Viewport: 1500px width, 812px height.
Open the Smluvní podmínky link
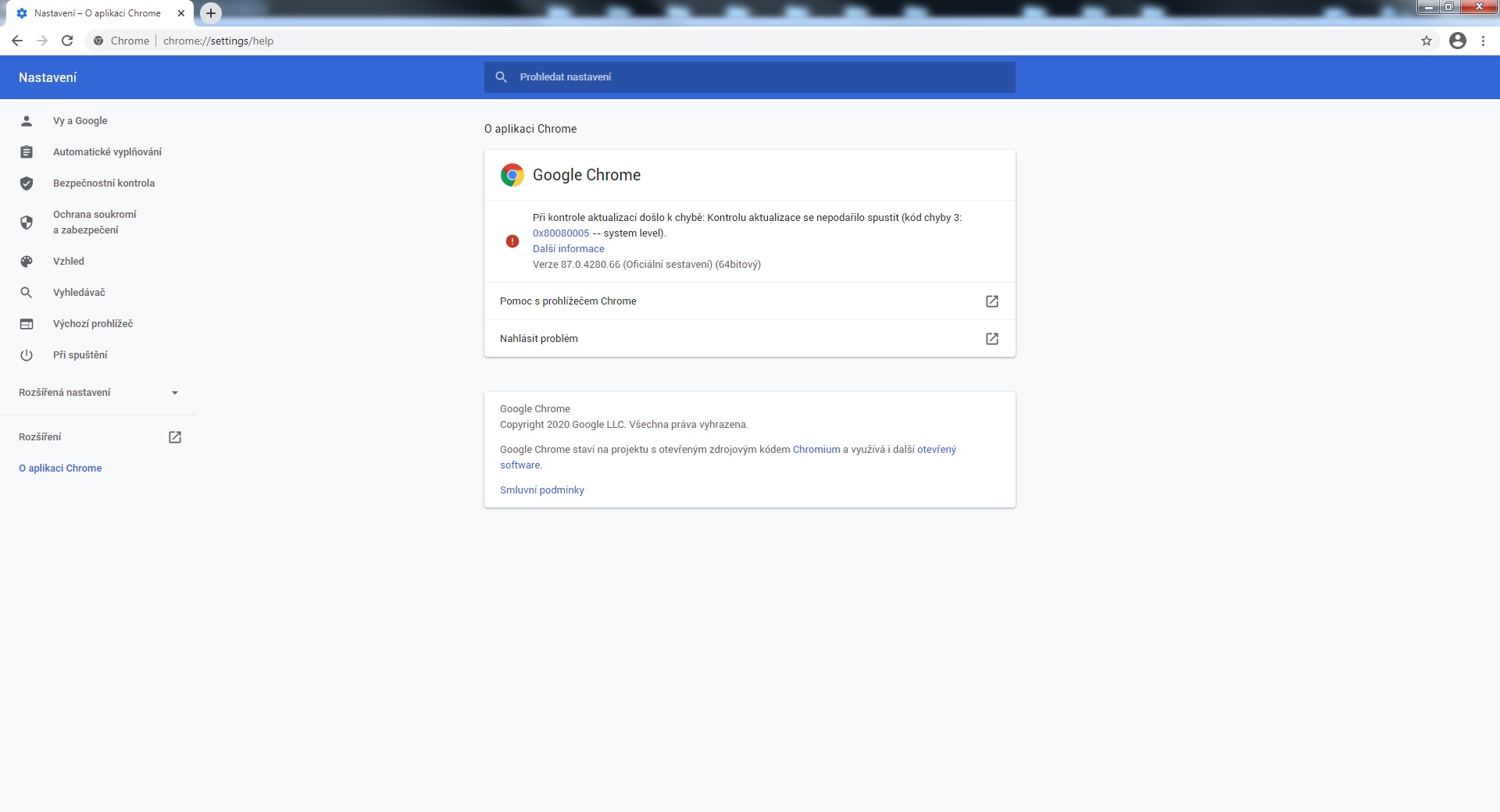tap(541, 490)
